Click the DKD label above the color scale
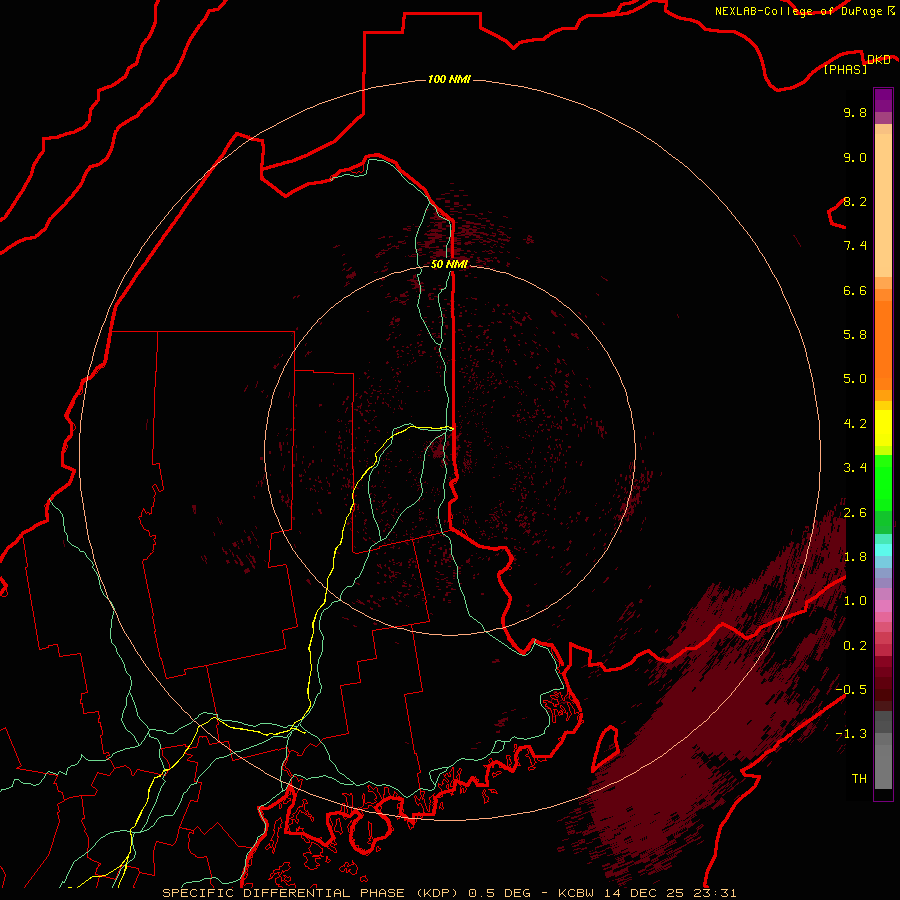Image resolution: width=900 pixels, height=900 pixels. point(878,60)
